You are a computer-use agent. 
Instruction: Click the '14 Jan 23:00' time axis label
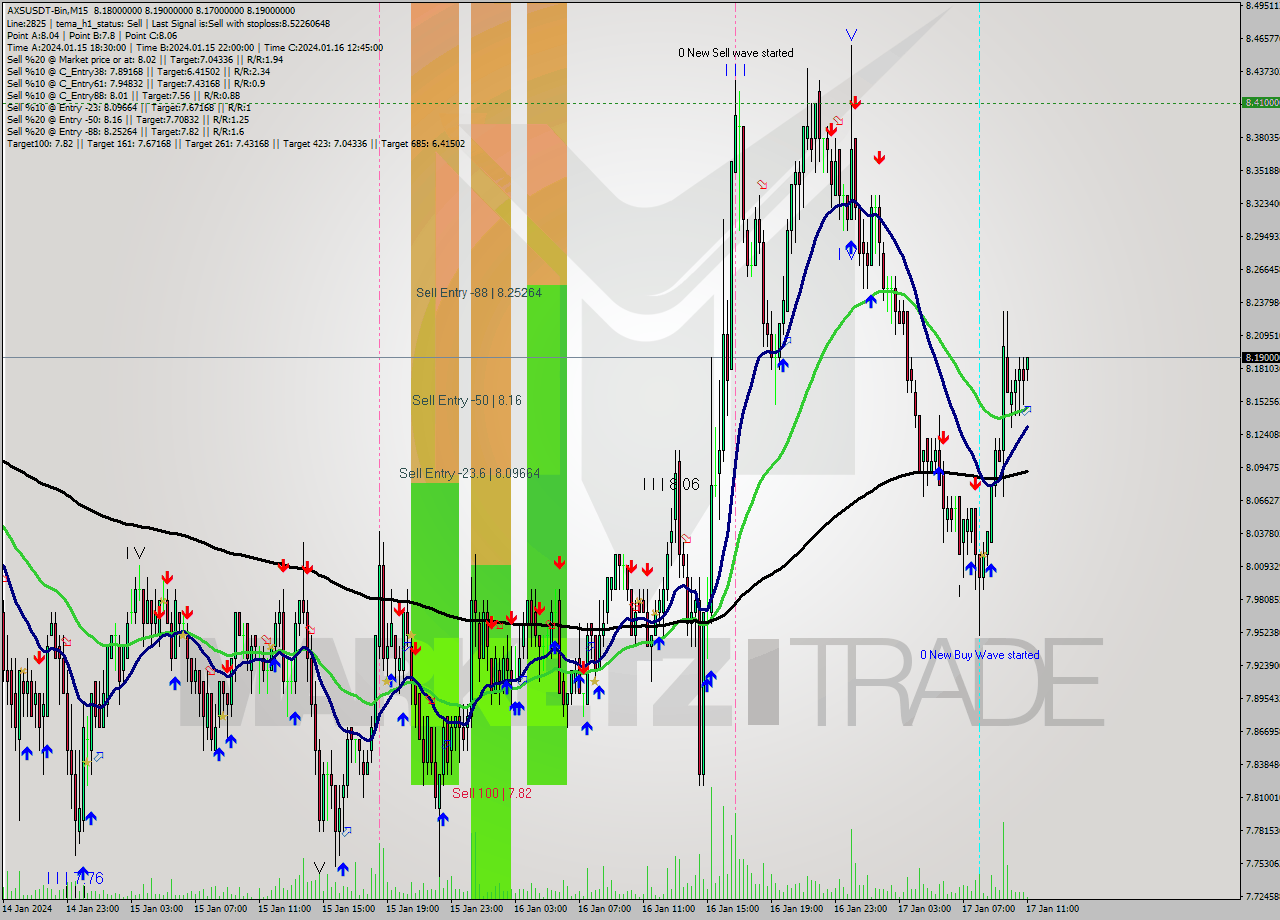[x=91, y=909]
